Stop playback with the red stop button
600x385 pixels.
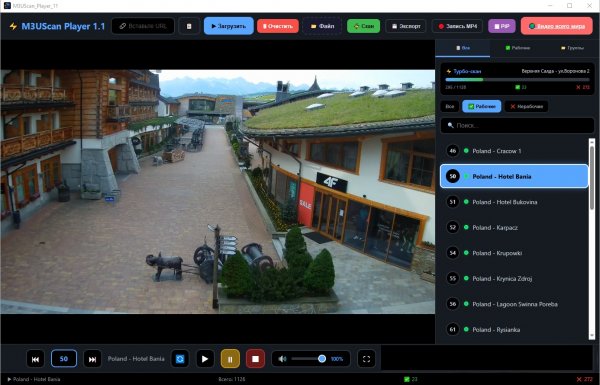255,359
